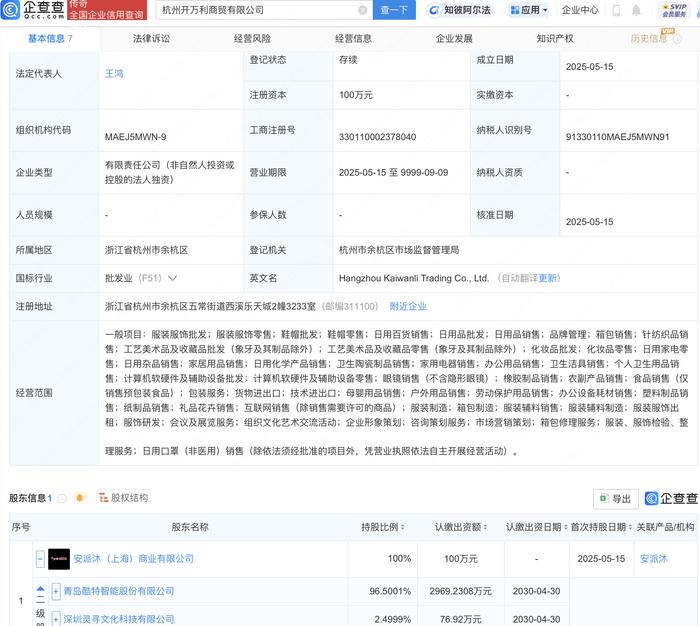Open 深圳灵寻文化科技有限公司 link
700x626 pixels.
coord(119,619)
